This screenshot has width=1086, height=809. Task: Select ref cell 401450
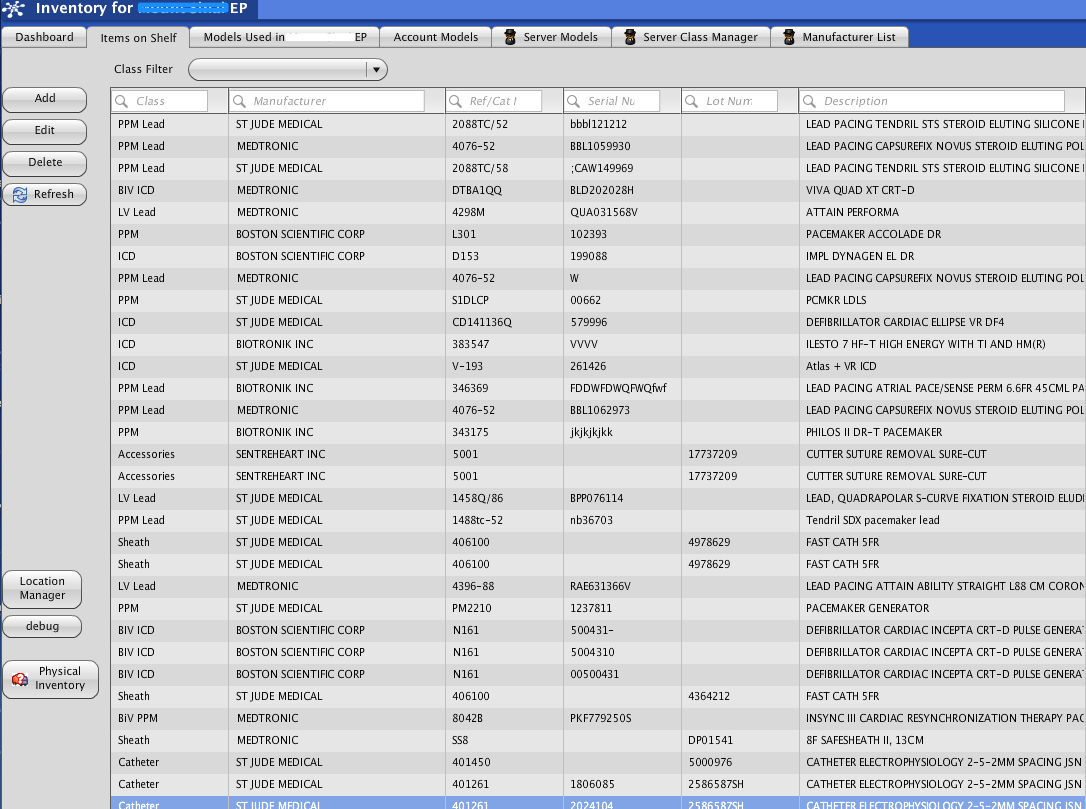pyautogui.click(x=472, y=763)
